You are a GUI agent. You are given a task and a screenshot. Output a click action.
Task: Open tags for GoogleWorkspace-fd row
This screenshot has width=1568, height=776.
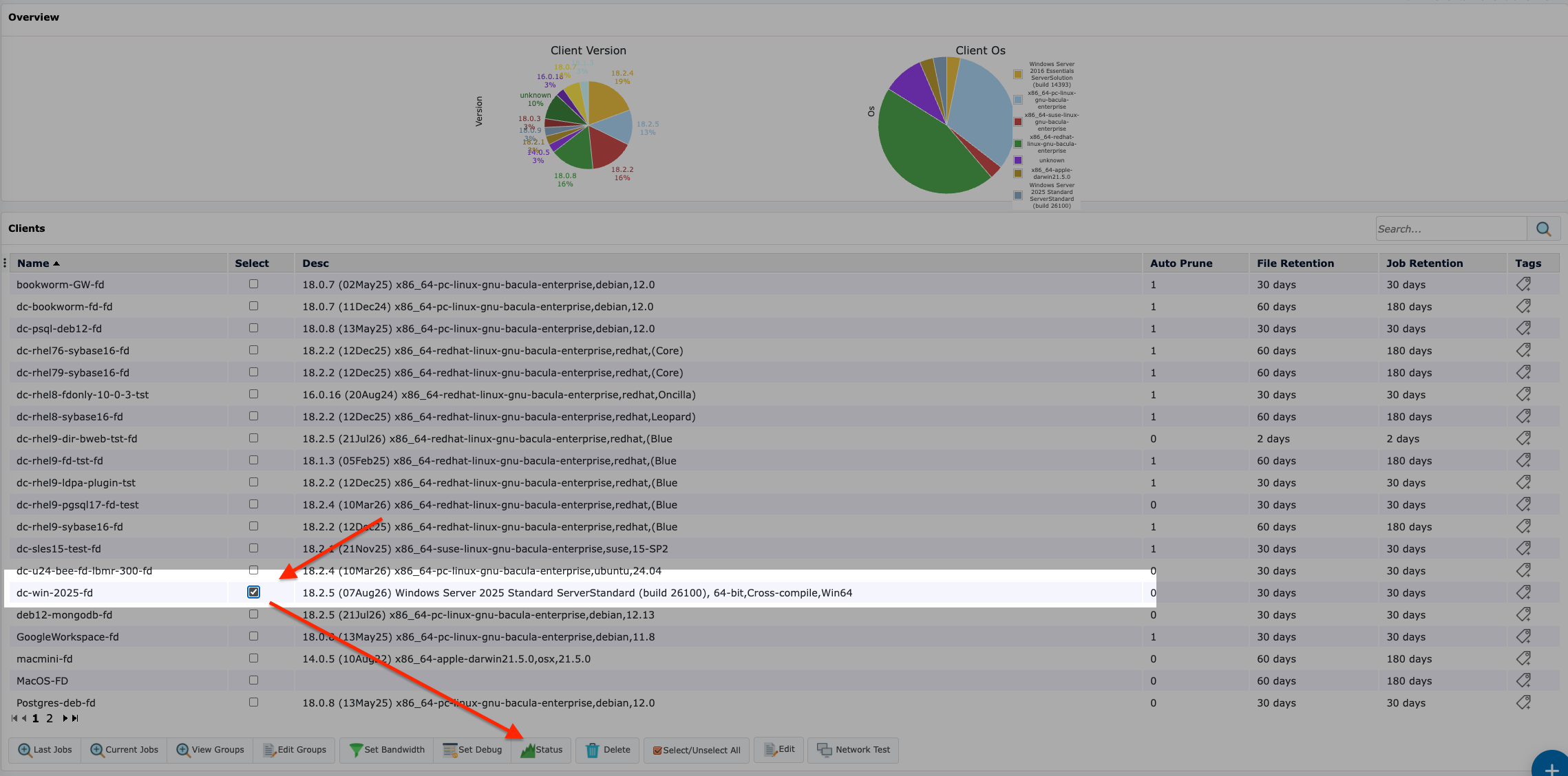[x=1523, y=636]
